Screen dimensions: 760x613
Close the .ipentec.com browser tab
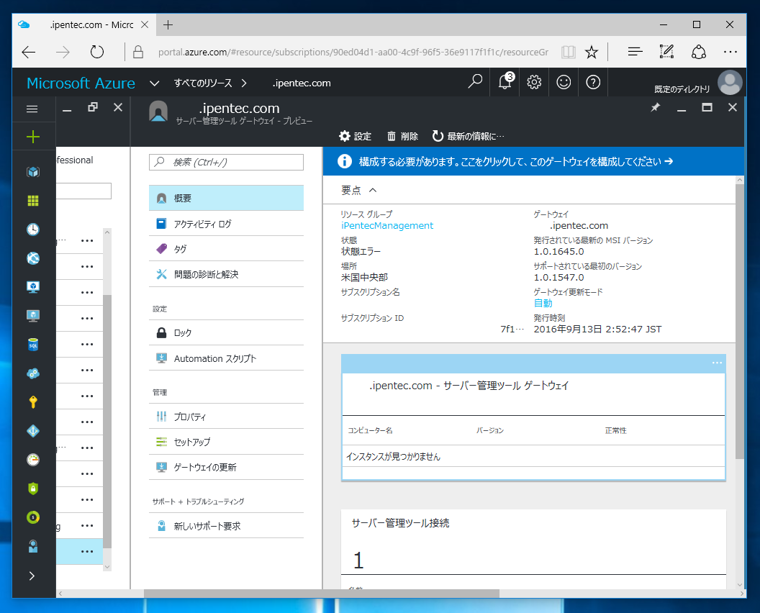pos(144,25)
